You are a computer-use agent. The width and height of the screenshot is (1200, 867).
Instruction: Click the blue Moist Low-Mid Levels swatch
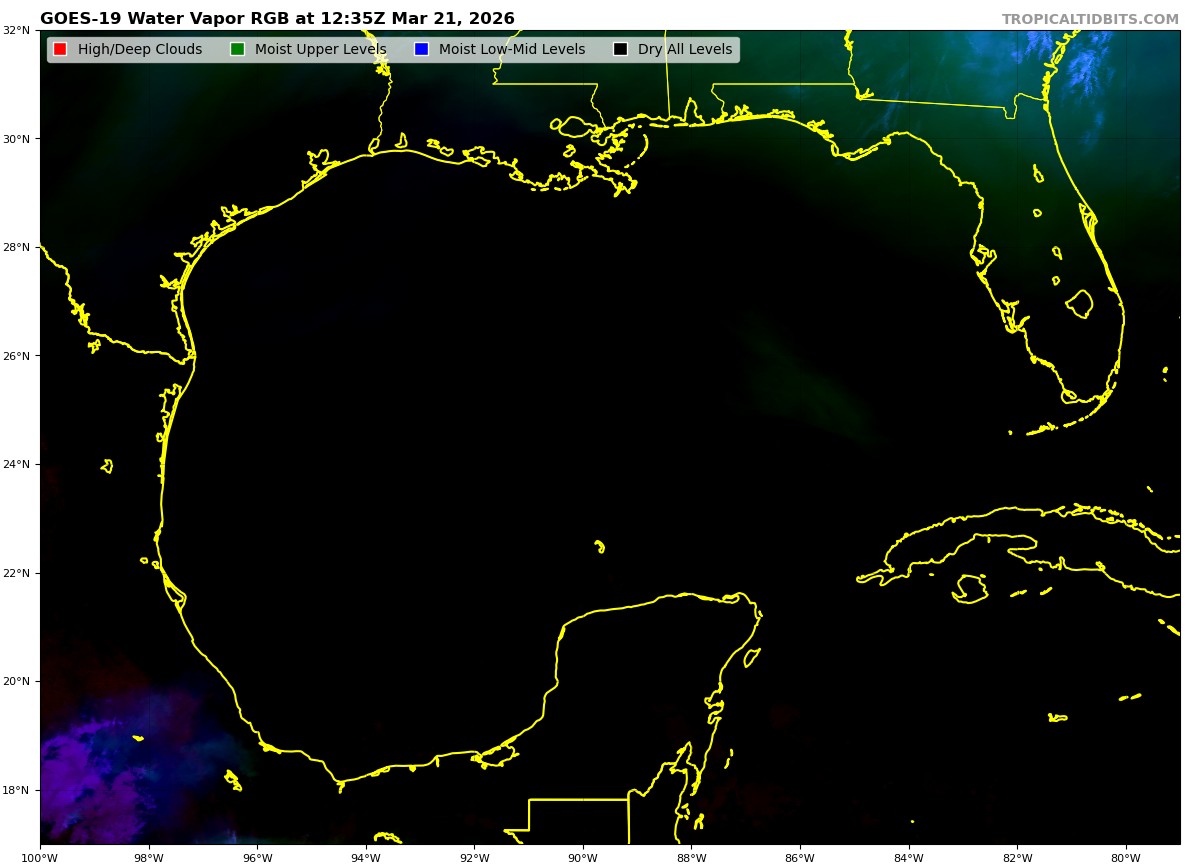421,49
